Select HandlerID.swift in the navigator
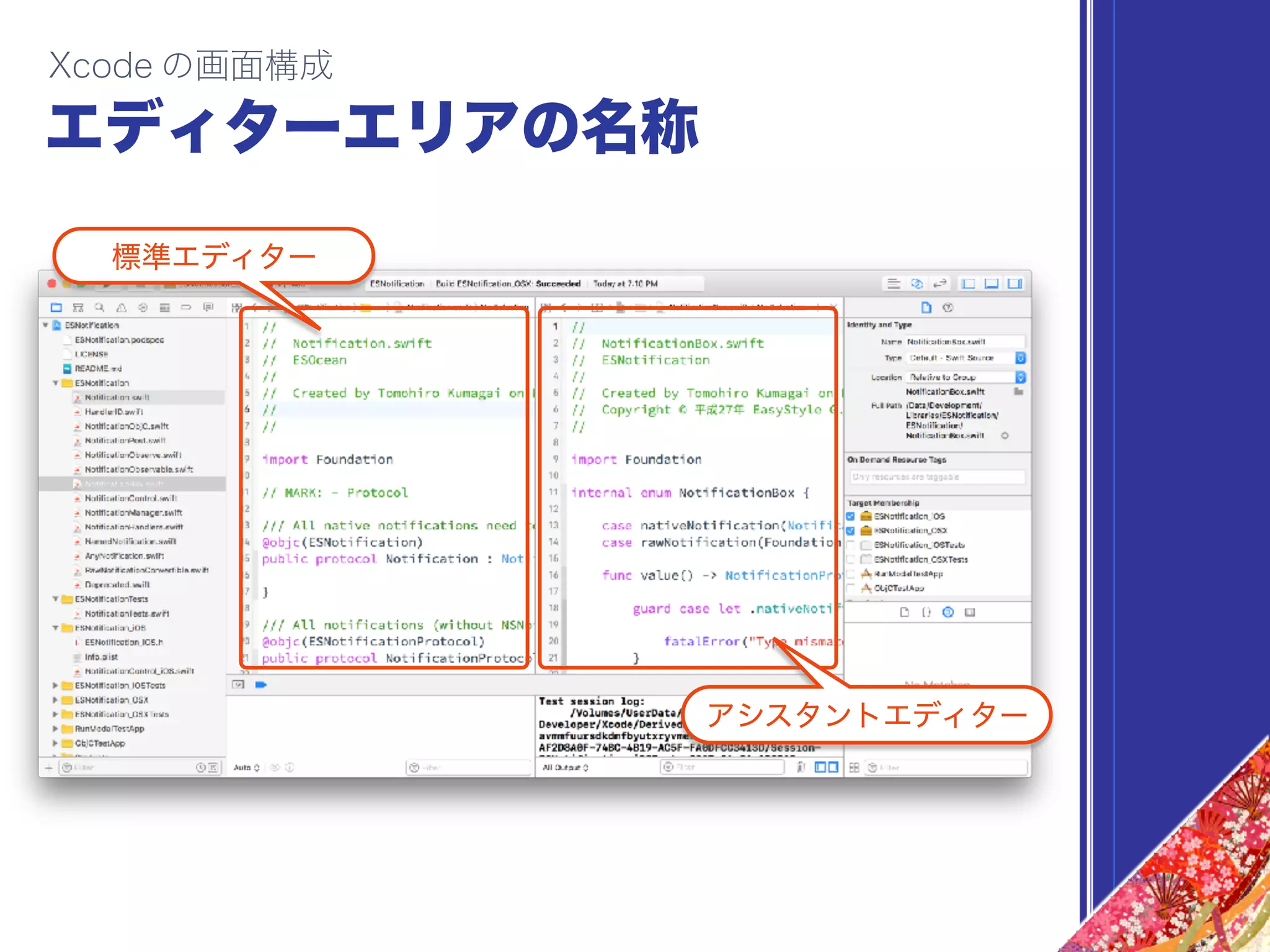Viewport: 1270px width, 952px height. pos(114,412)
